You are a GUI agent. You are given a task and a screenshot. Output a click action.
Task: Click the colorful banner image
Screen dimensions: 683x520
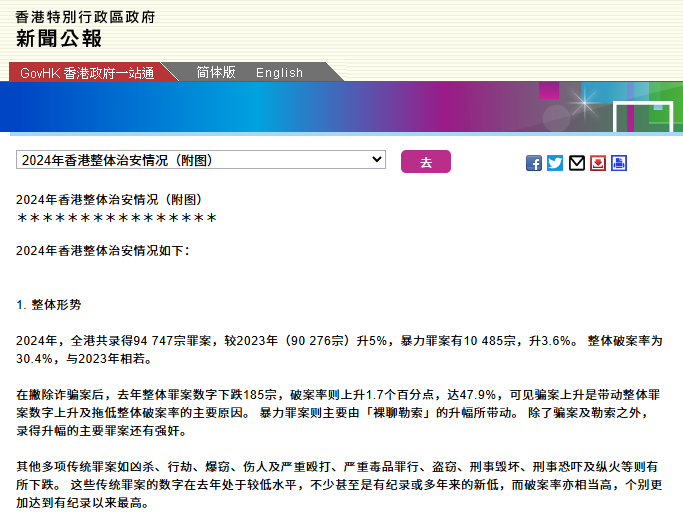(x=342, y=107)
